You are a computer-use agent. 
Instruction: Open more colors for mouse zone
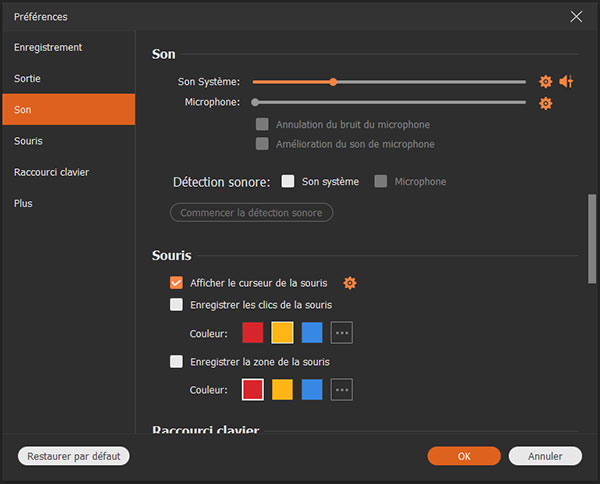coord(342,389)
